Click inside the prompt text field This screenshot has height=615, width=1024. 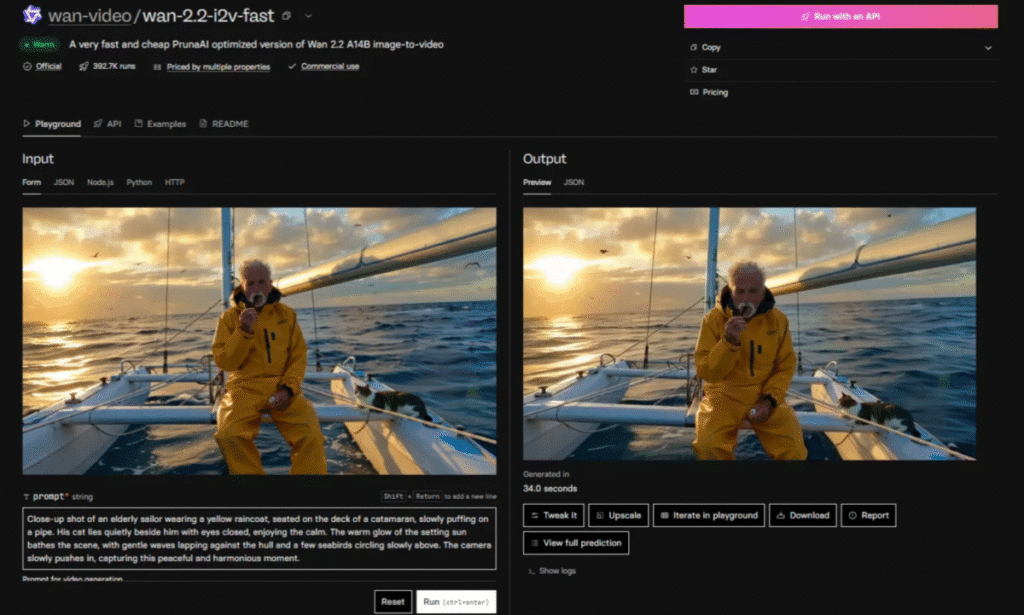[259, 538]
